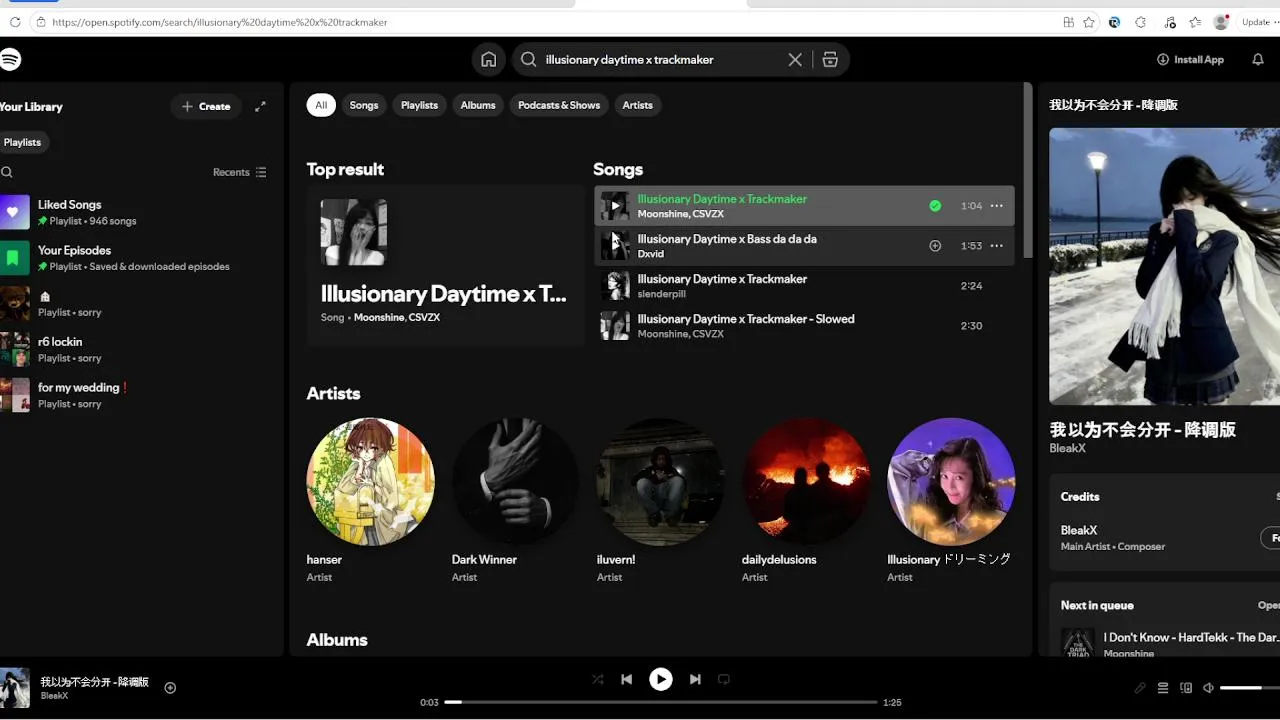Open the r6 lockin playlist
1280x720 pixels.
click(140, 349)
